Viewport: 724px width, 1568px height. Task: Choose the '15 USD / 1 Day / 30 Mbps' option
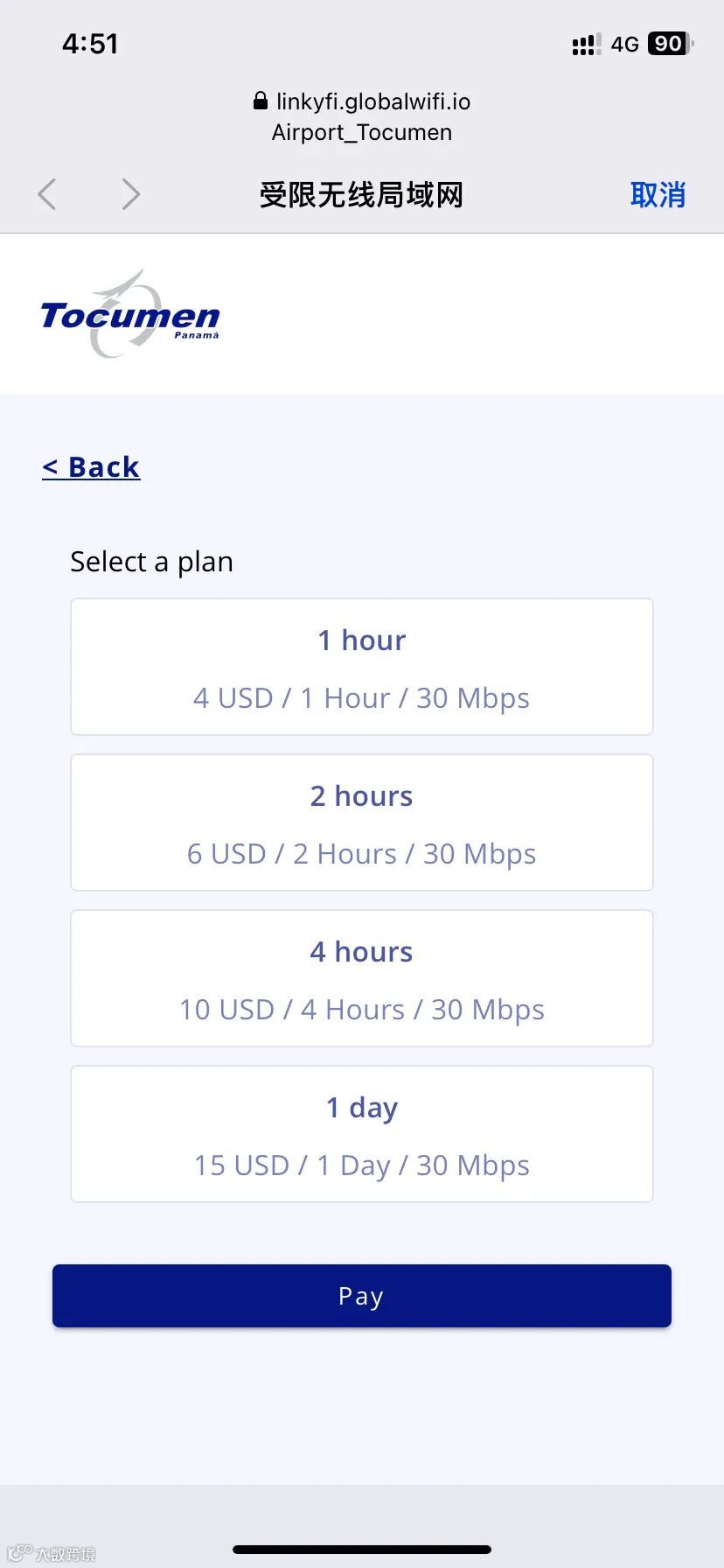pos(362,1165)
